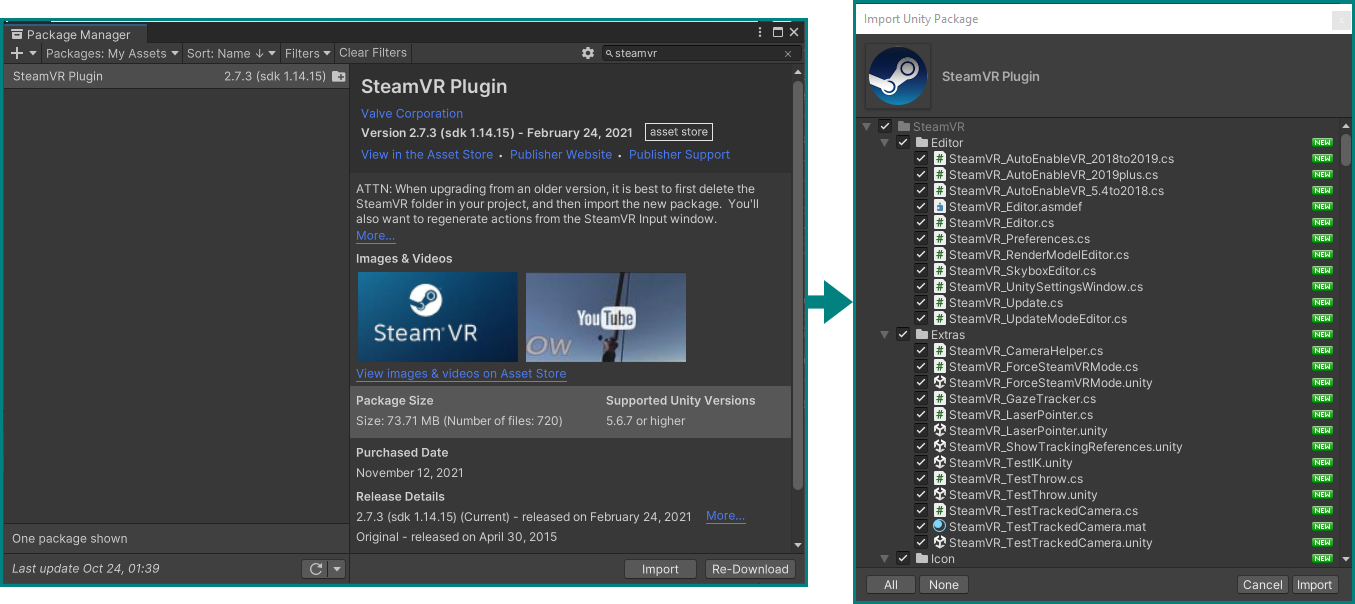Uncheck SteamVR_TestTrackedCamera.mat checkbox
This screenshot has width=1355, height=604.
click(921, 527)
